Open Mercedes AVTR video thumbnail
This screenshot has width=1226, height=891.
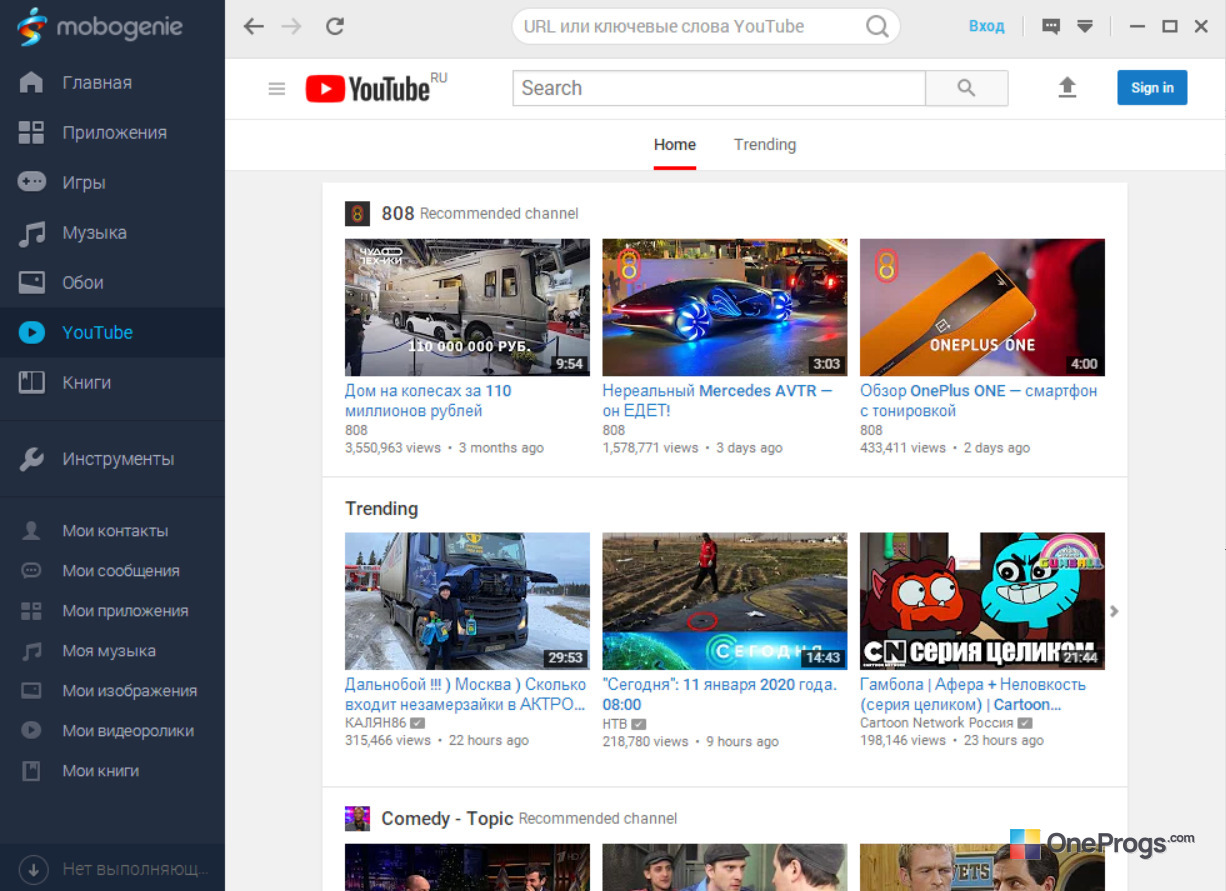point(724,307)
